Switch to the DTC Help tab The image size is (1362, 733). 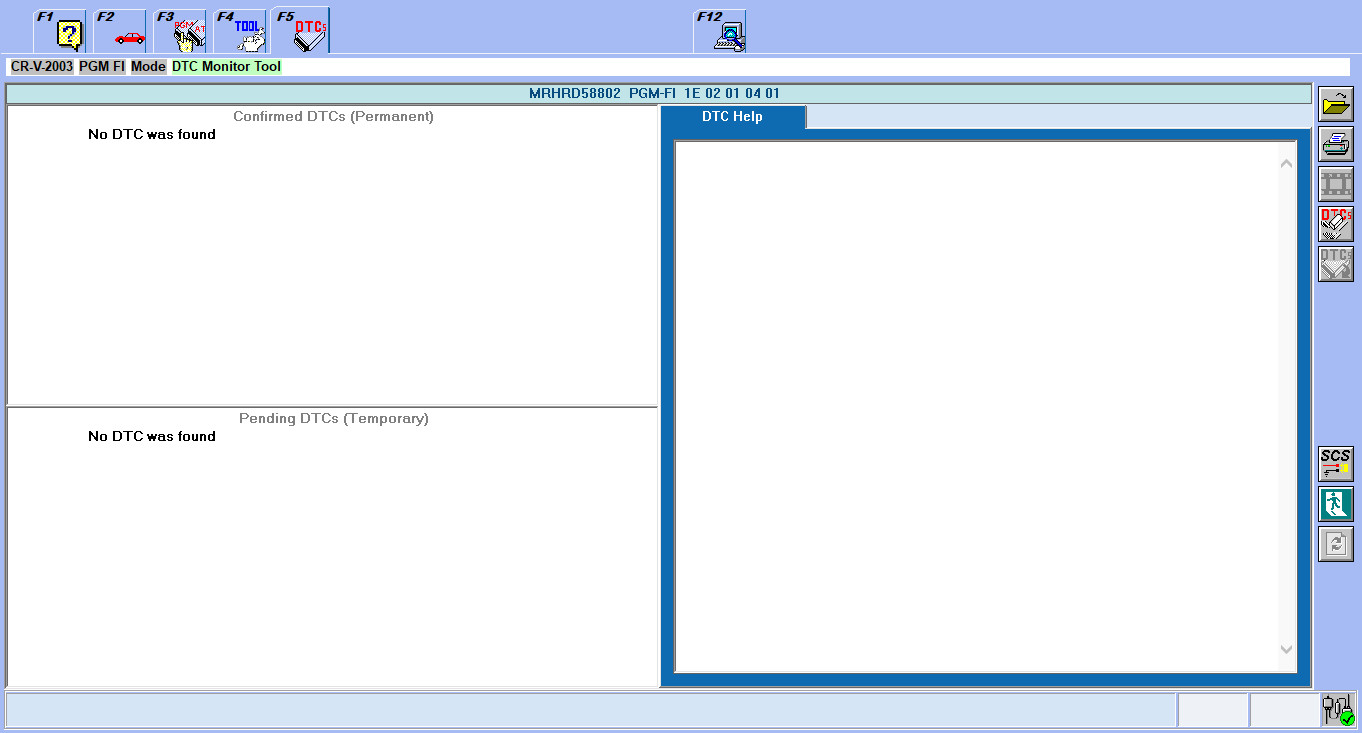click(x=733, y=117)
